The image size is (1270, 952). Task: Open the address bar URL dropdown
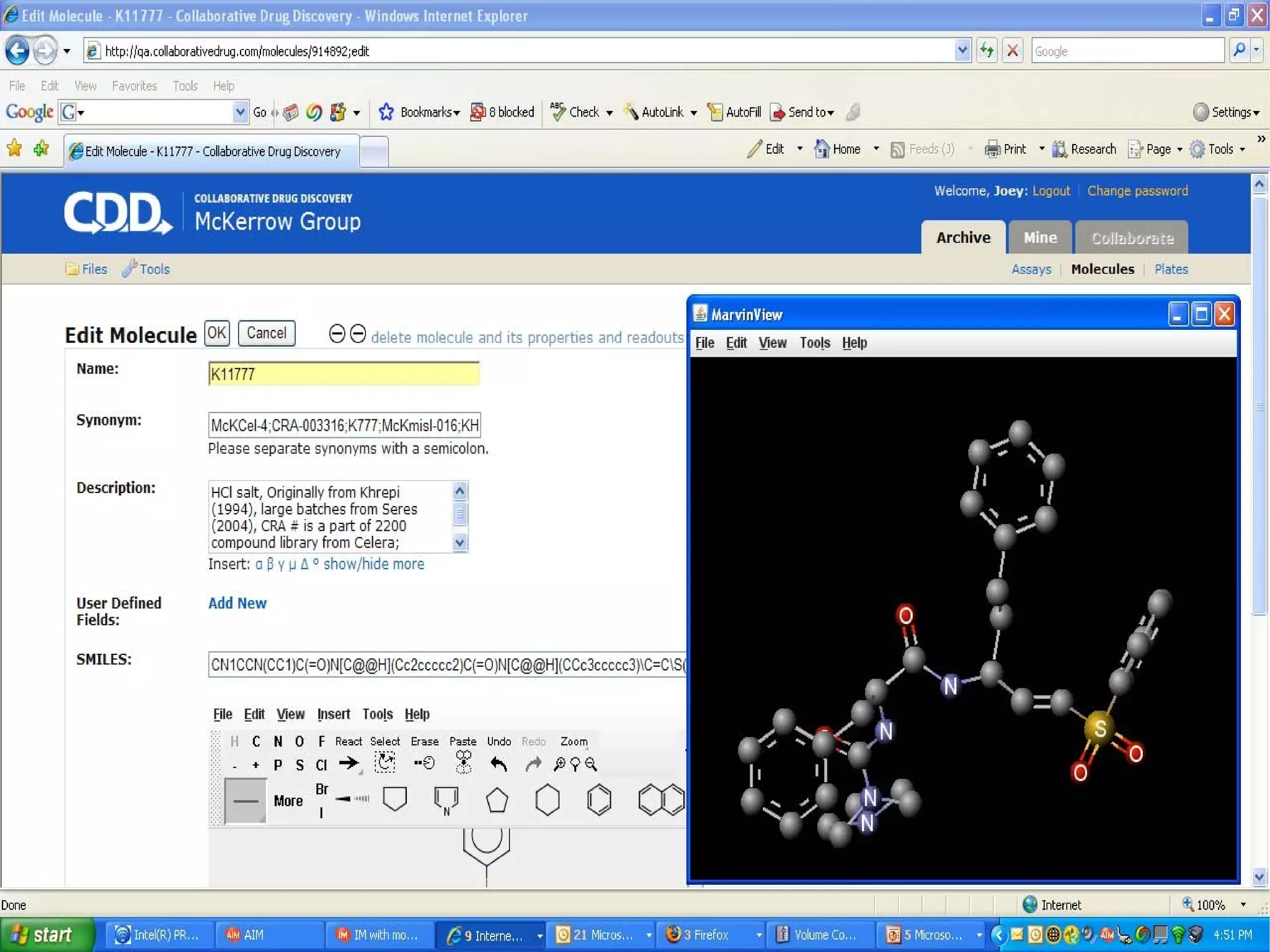[962, 50]
